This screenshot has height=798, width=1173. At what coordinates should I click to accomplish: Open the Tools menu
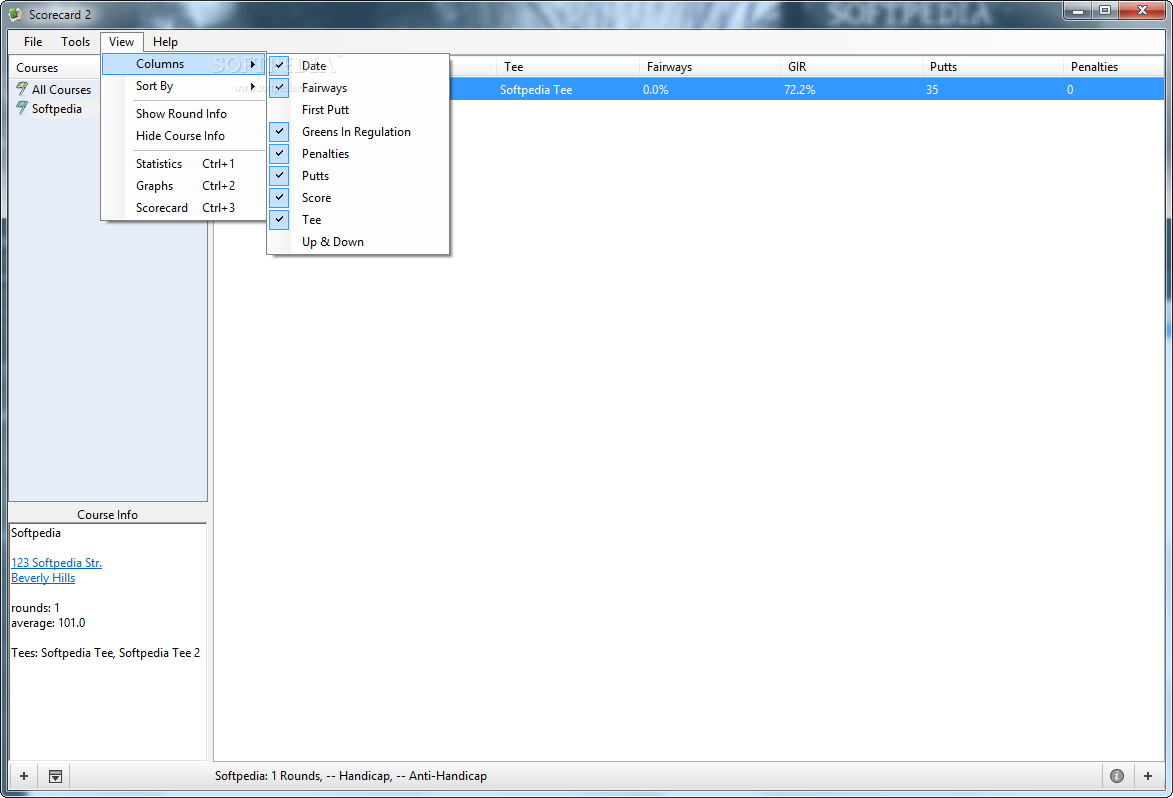(x=76, y=42)
